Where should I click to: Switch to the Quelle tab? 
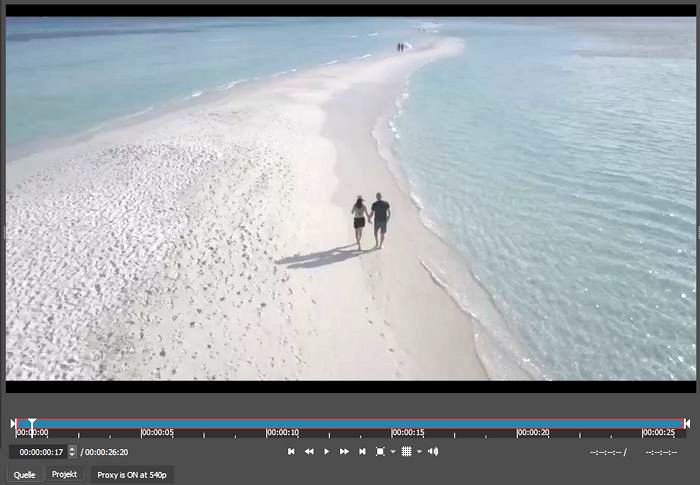coord(25,475)
